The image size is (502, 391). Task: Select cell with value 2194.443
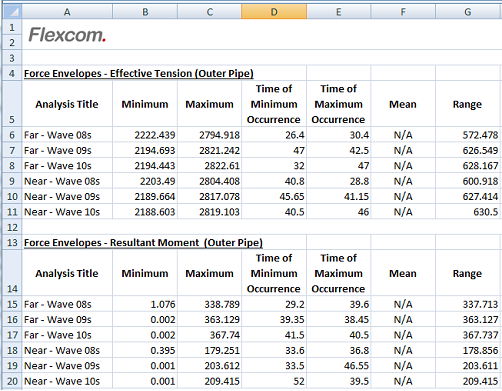[x=145, y=165]
